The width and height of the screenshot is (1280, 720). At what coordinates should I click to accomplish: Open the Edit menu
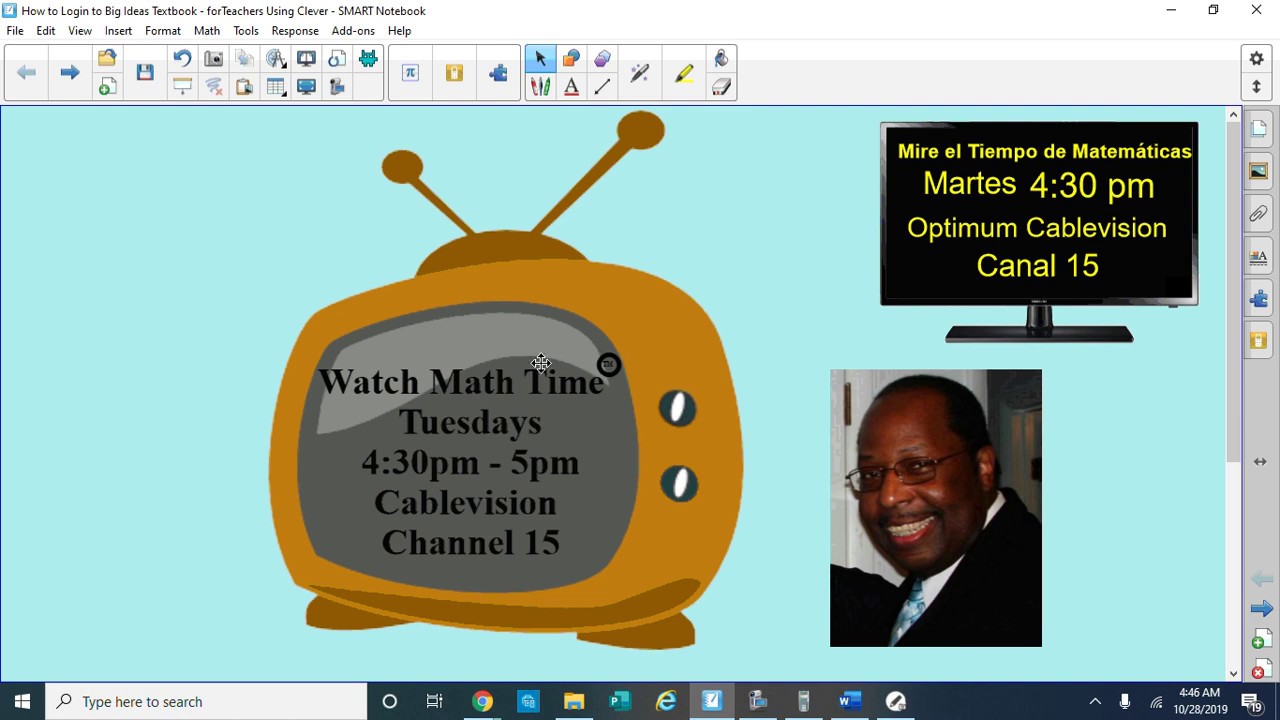click(x=46, y=31)
